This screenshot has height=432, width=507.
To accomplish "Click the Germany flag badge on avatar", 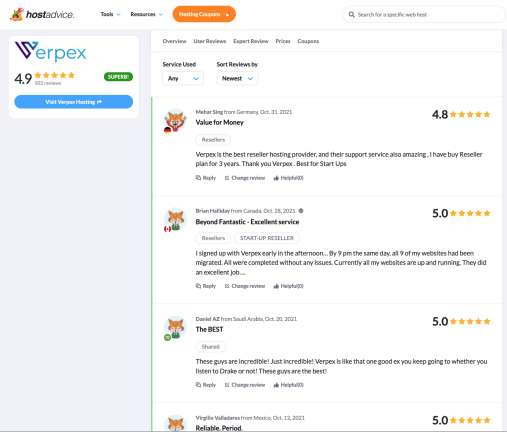I will tap(167, 130).
